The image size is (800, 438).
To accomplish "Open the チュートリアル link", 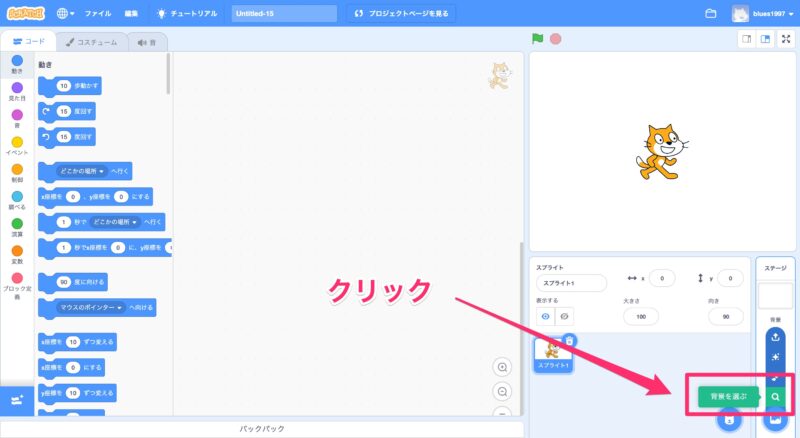I will click(188, 14).
